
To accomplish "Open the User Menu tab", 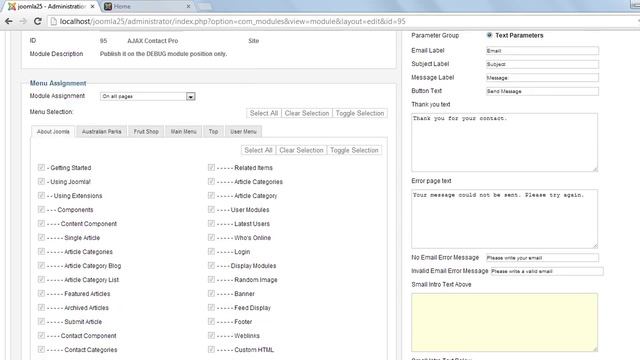I will point(243,131).
